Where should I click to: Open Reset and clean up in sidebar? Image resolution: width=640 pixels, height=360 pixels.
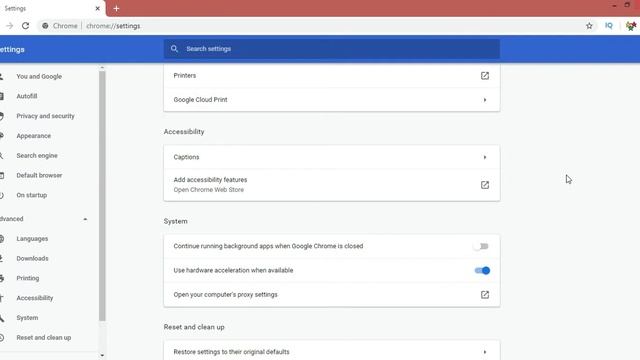click(x=44, y=338)
